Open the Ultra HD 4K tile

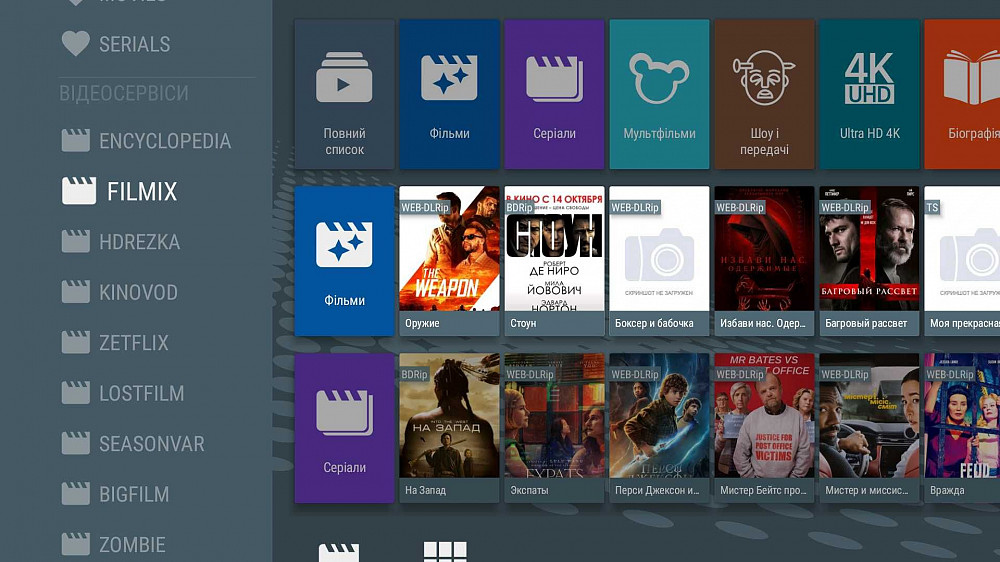(869, 94)
